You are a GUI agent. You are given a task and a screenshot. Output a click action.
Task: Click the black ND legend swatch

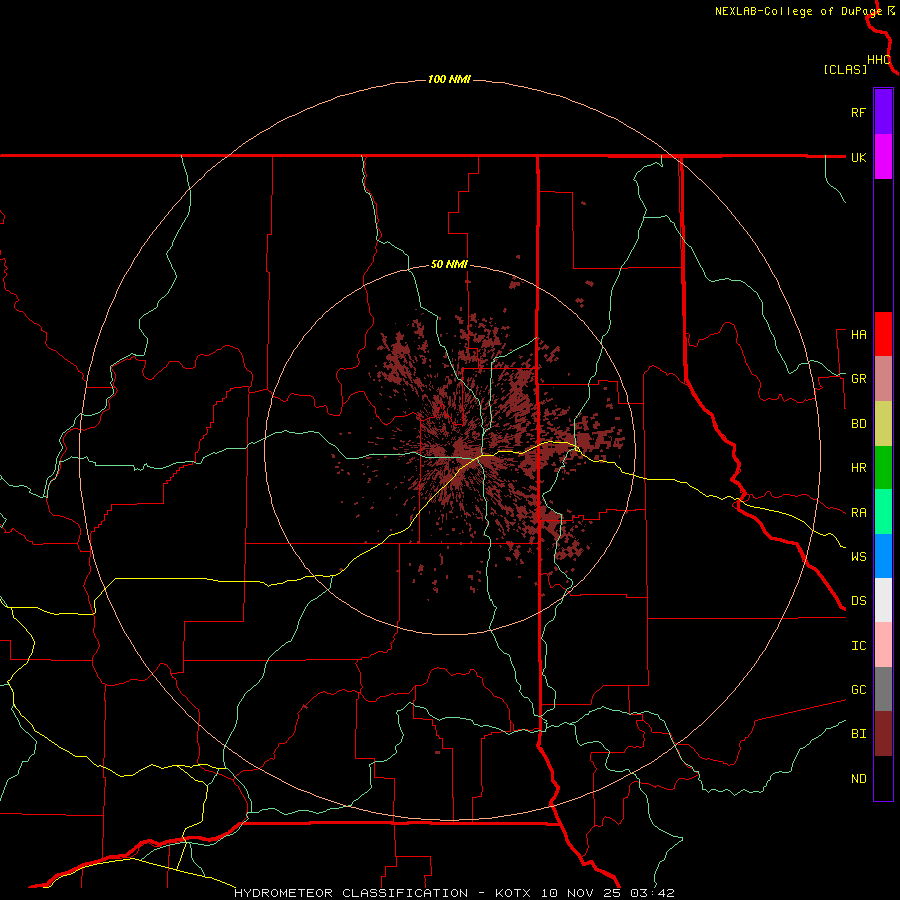[x=883, y=778]
